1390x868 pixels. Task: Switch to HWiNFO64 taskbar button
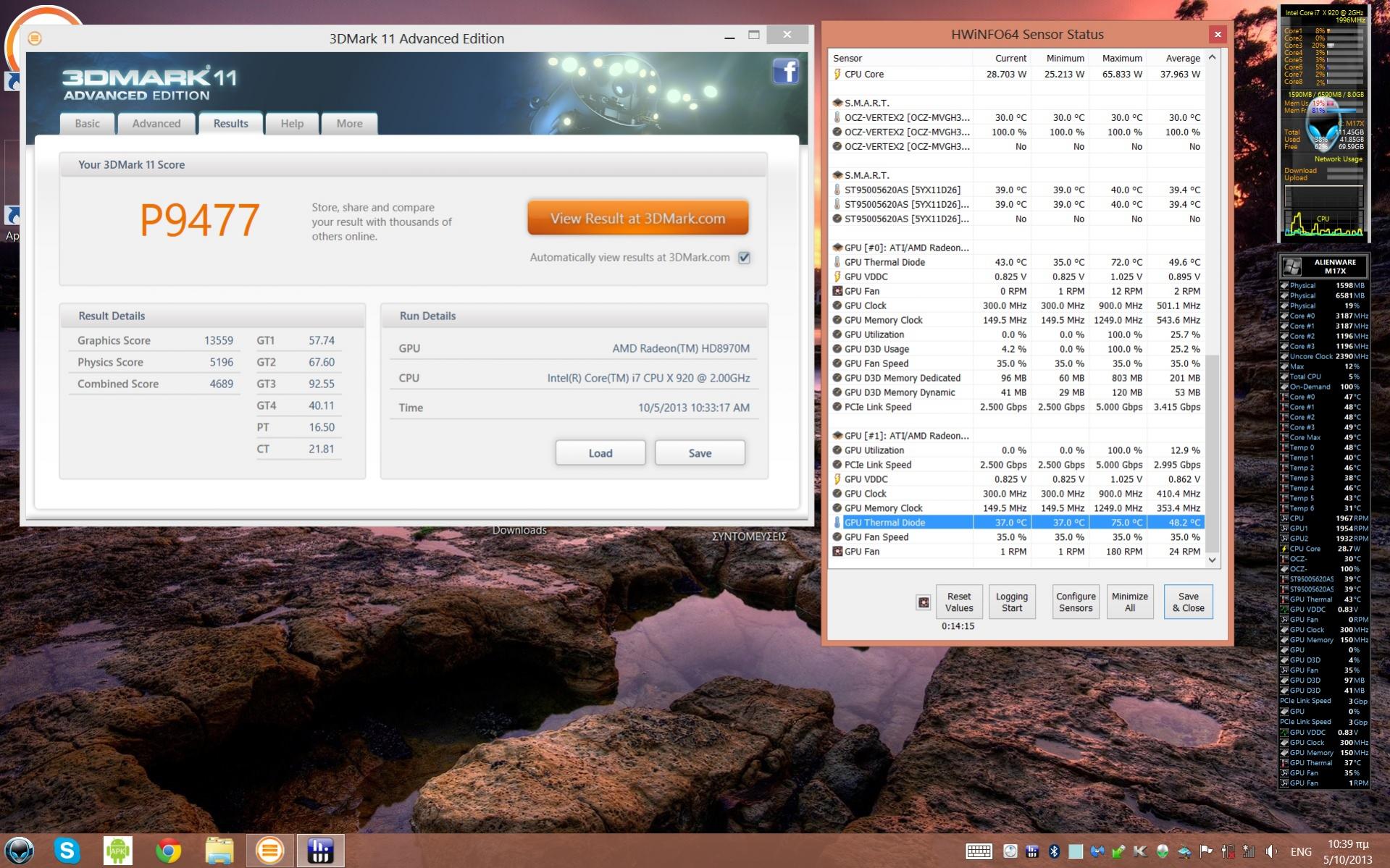[320, 851]
